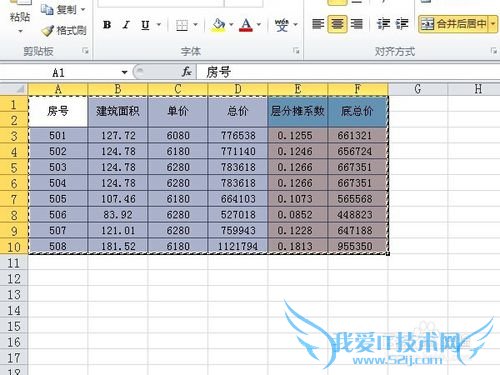Select column G header

[x=418, y=89]
